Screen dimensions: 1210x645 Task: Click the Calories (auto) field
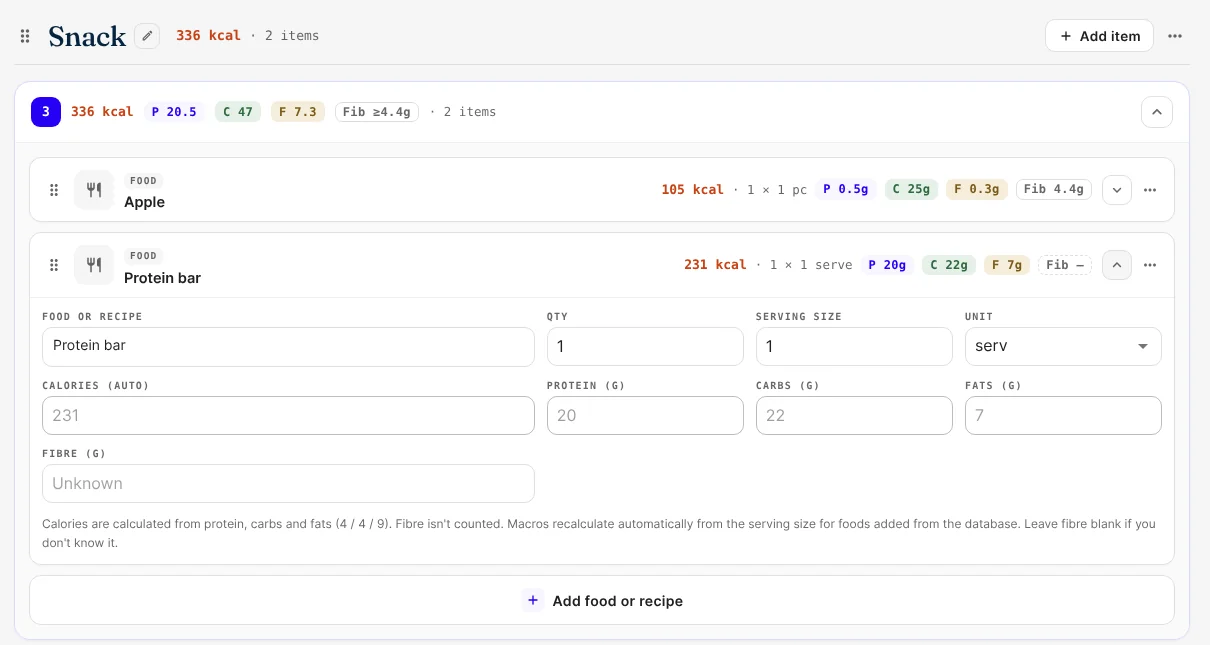click(288, 415)
